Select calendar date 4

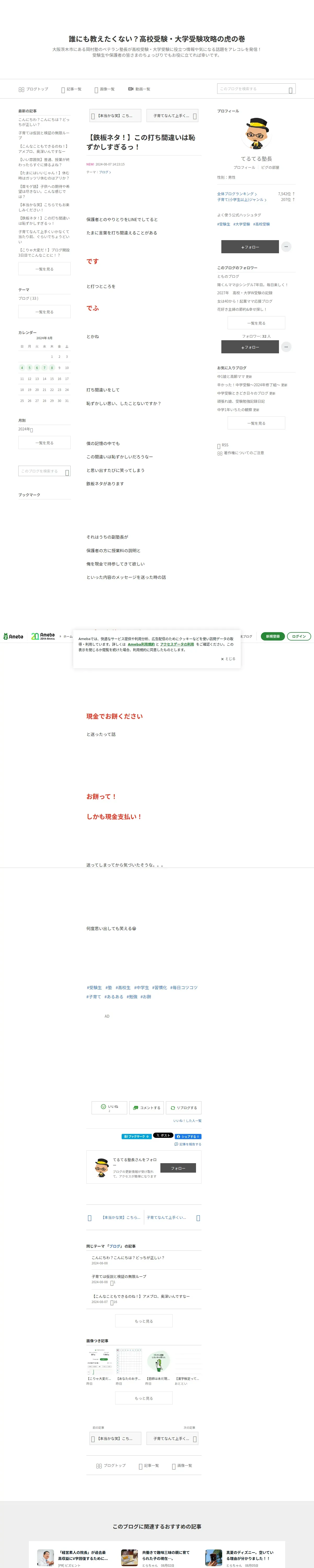(22, 368)
